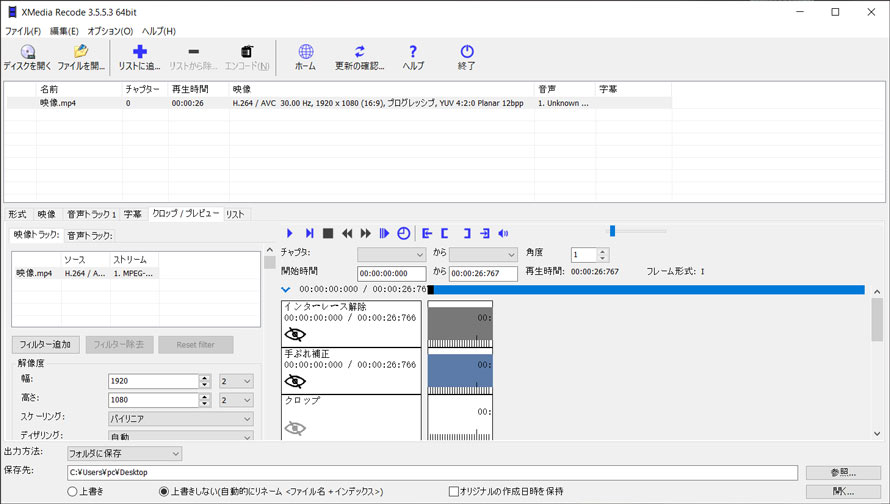Image resolution: width=890 pixels, height=504 pixels.
Task: Add job with the blue plus icon
Action: (140, 52)
